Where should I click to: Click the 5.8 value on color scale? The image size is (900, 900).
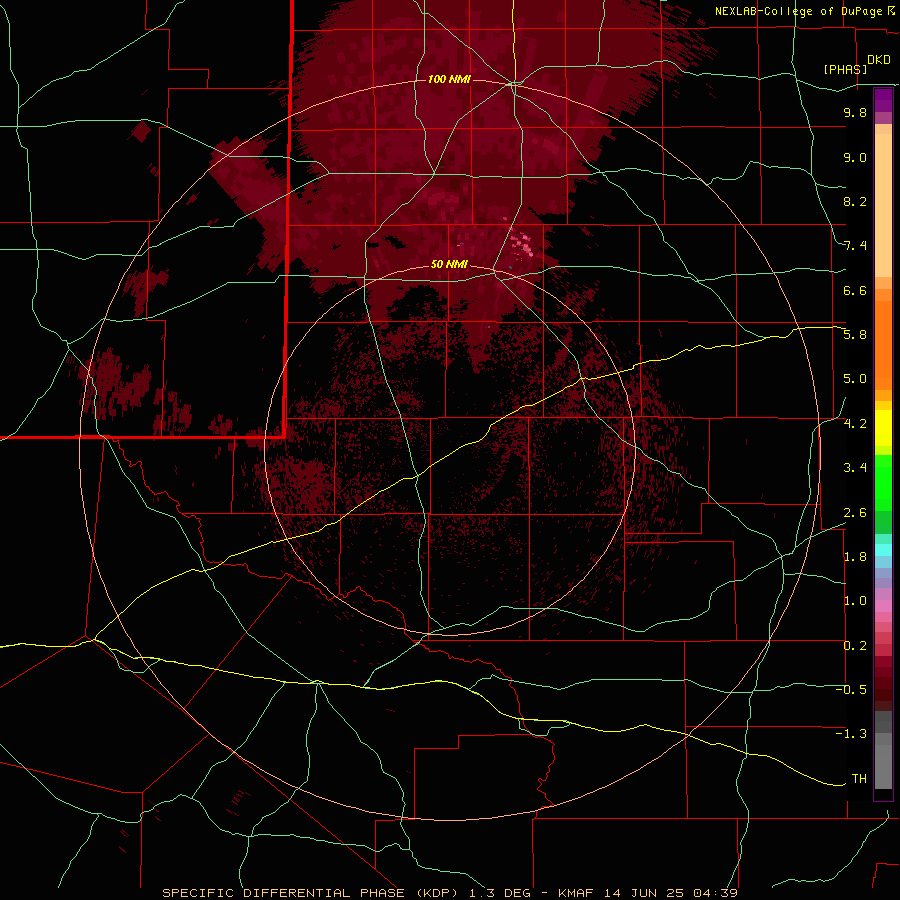(855, 335)
